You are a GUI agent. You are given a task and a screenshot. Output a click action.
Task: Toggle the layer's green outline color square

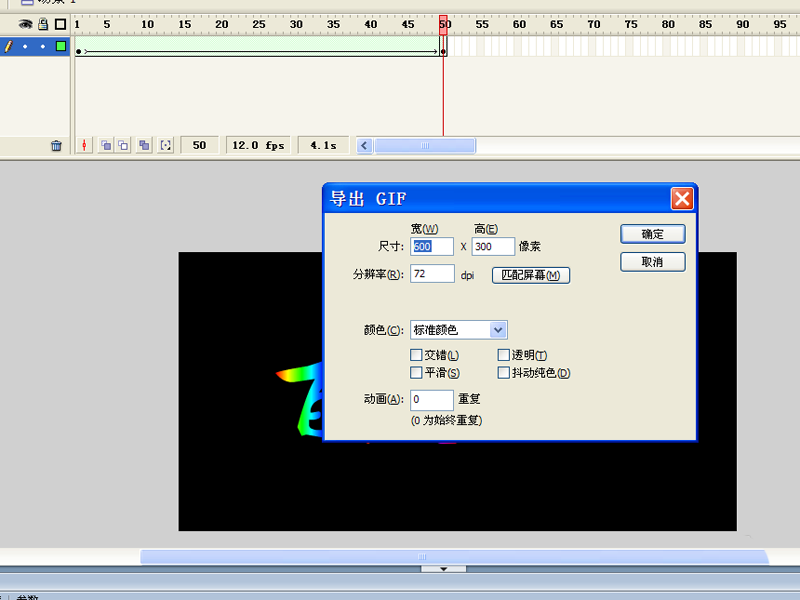pos(61,46)
